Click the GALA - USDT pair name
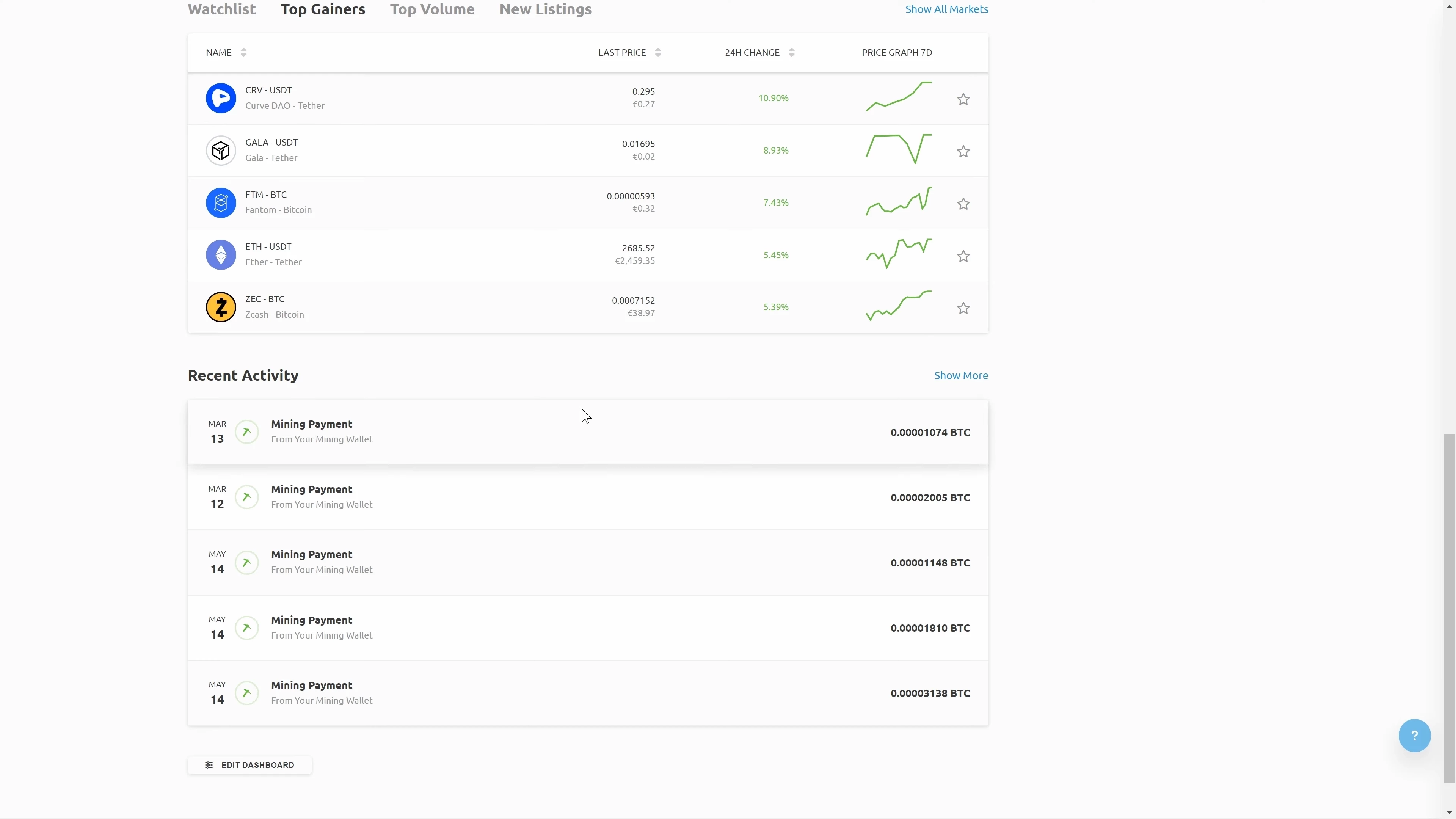The height and width of the screenshot is (819, 1456). click(271, 143)
